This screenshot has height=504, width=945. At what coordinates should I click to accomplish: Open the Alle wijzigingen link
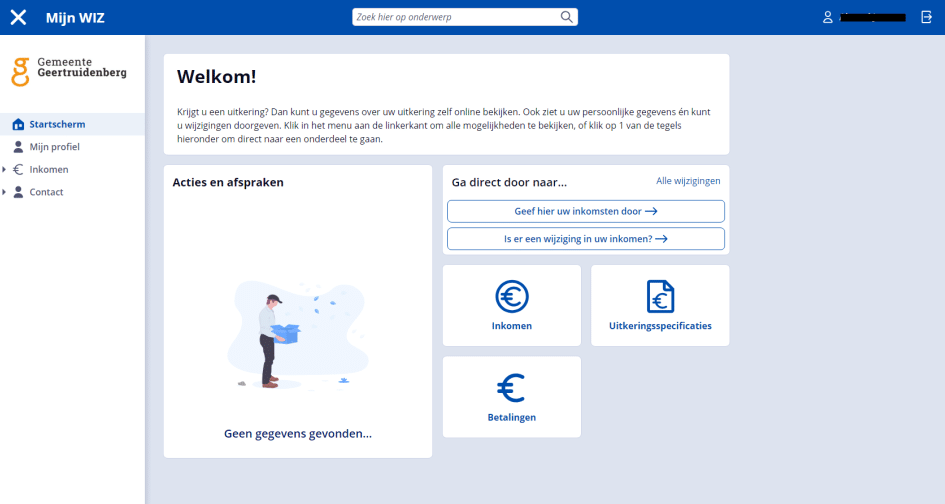688,181
